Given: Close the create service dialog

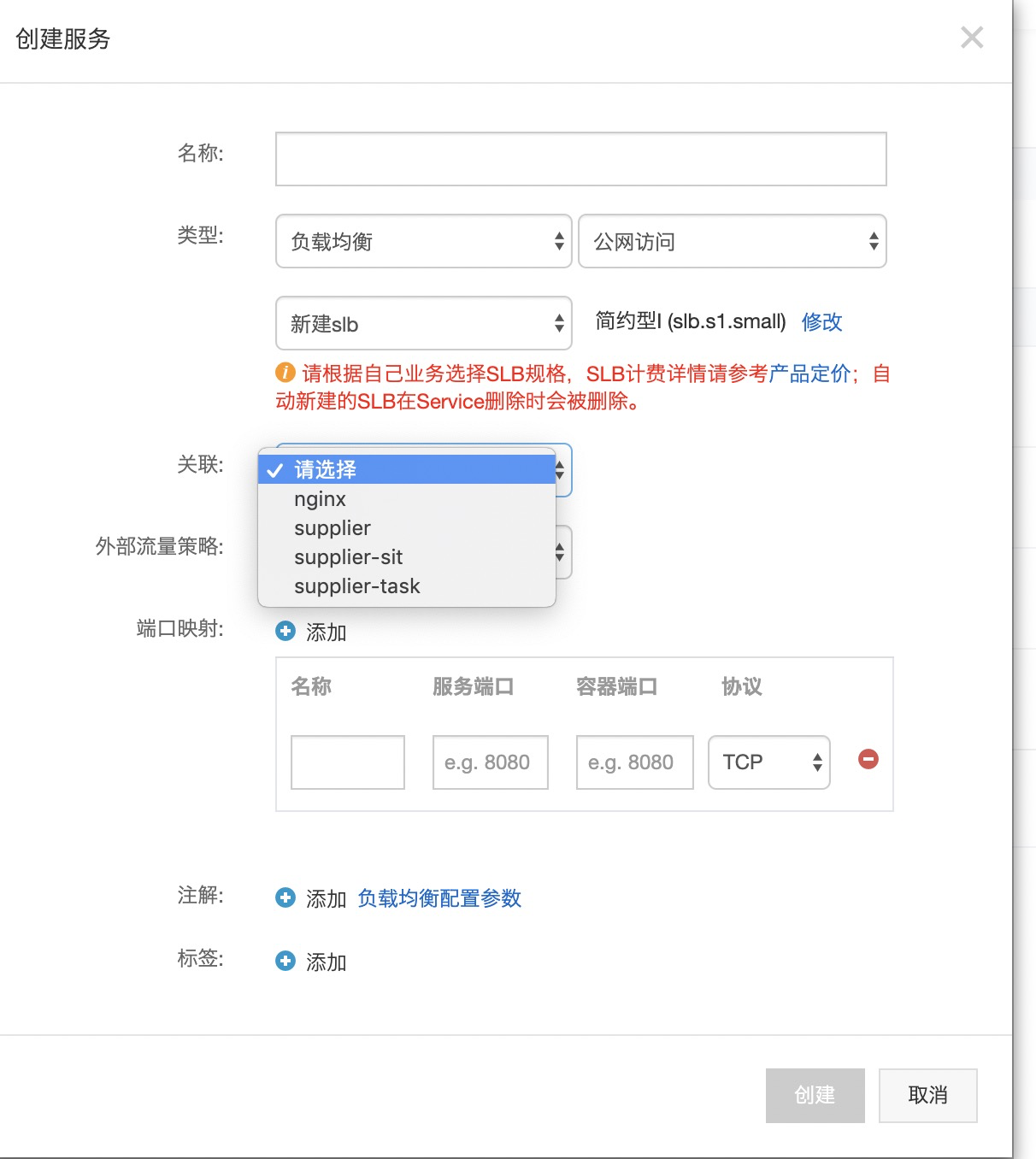Looking at the screenshot, I should (972, 37).
